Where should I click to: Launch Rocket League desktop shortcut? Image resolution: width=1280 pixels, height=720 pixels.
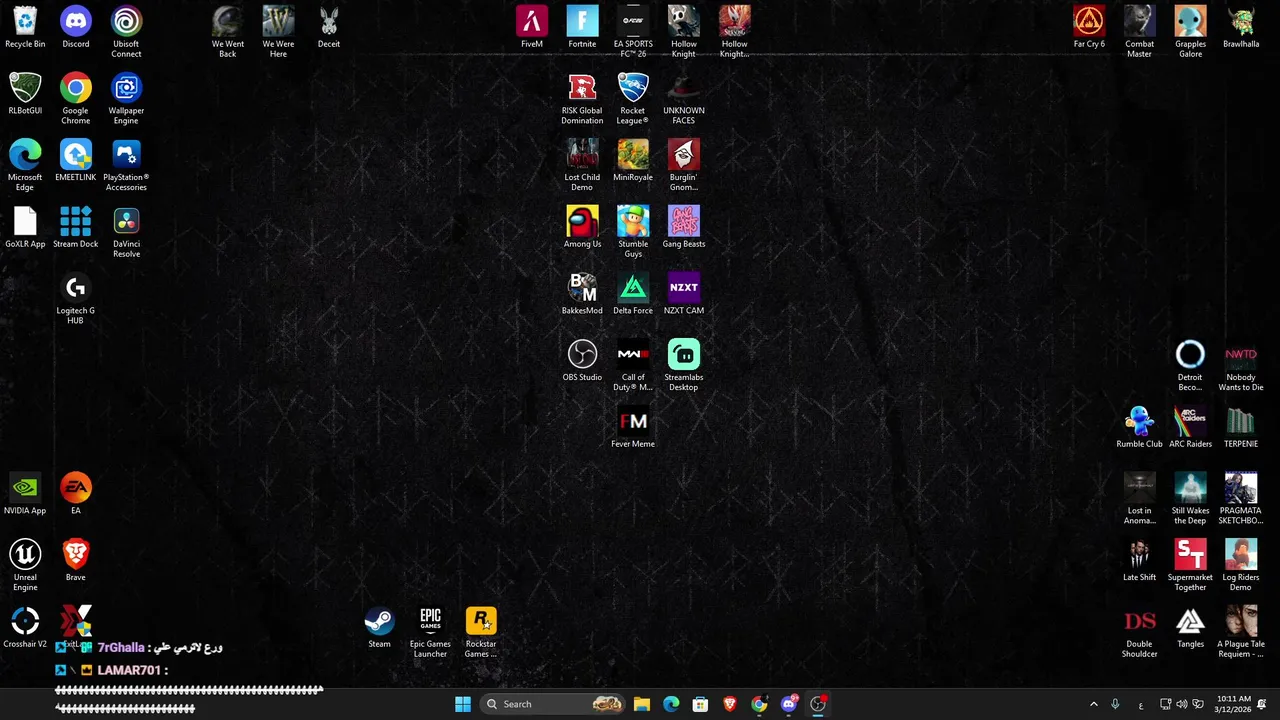633,99
